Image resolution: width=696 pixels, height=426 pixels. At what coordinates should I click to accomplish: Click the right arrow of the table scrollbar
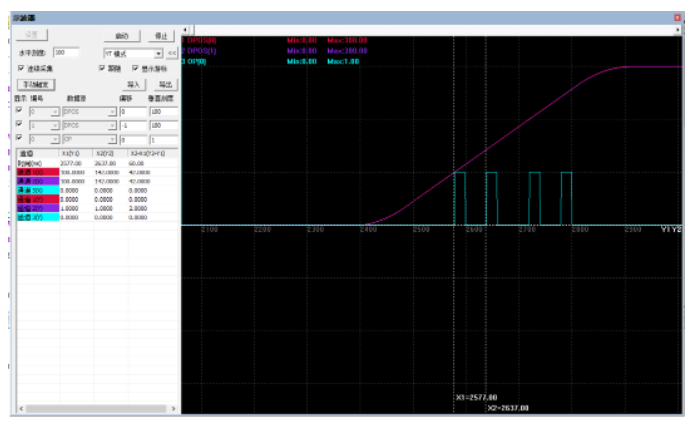point(174,408)
